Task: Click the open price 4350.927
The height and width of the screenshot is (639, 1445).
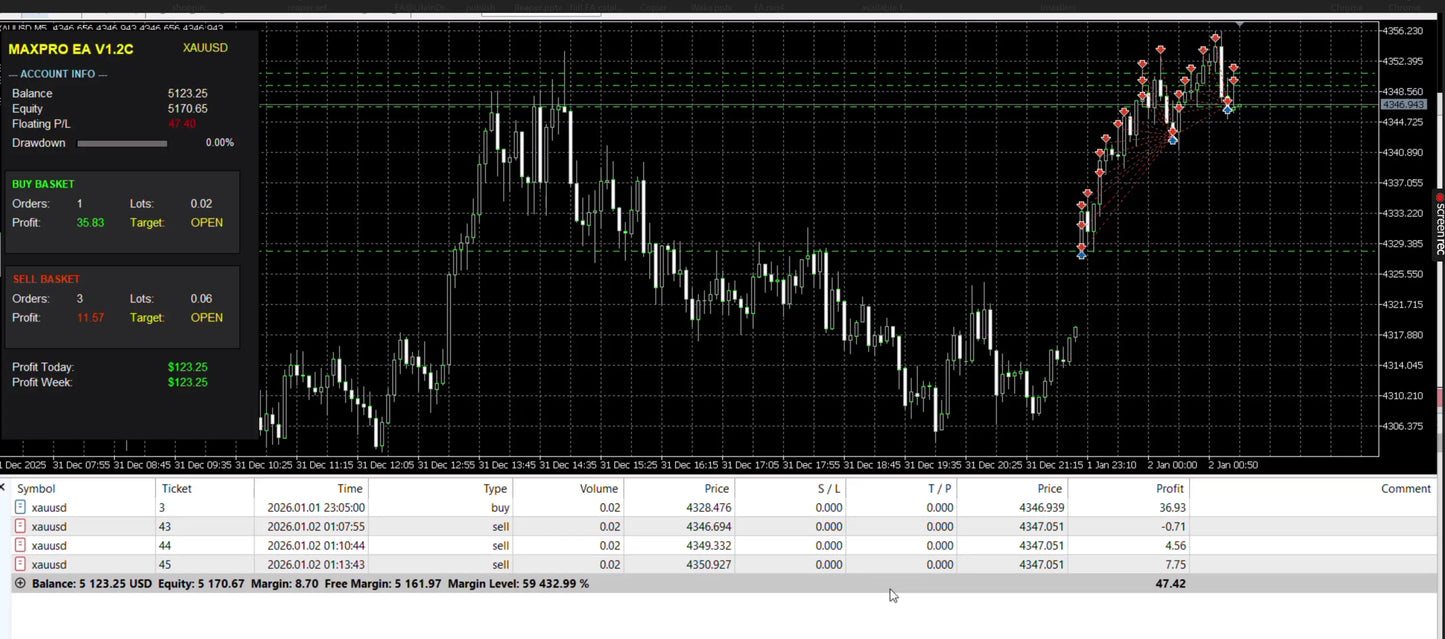Action: tap(709, 564)
